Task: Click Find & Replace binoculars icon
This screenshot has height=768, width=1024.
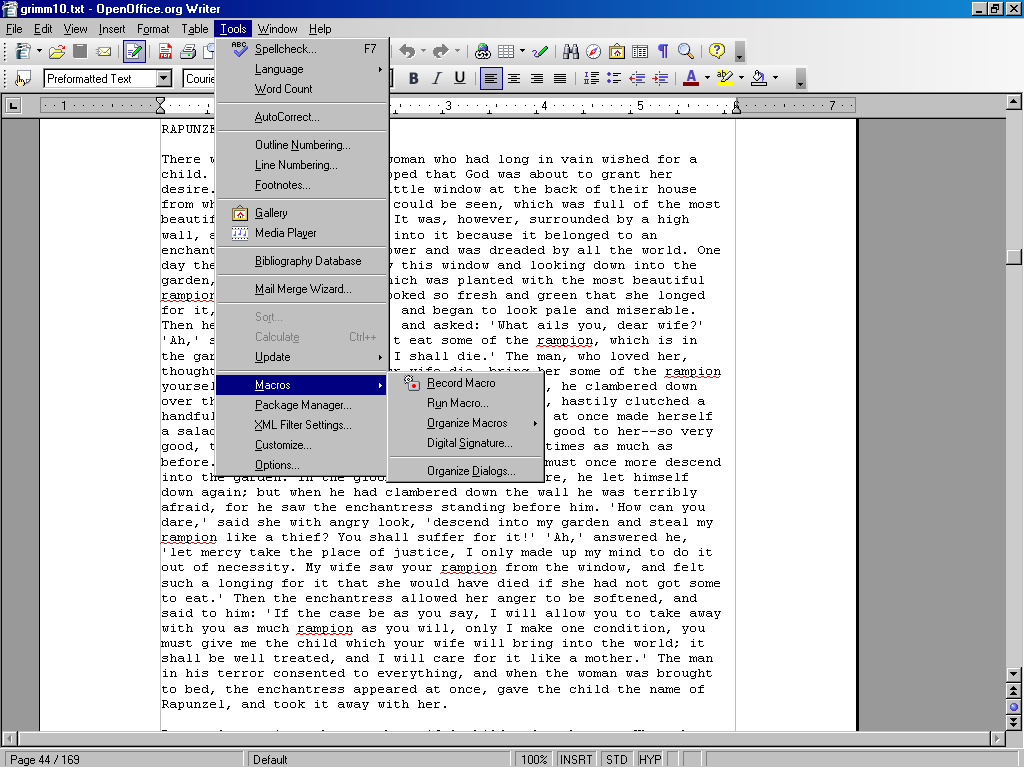Action: pos(571,51)
